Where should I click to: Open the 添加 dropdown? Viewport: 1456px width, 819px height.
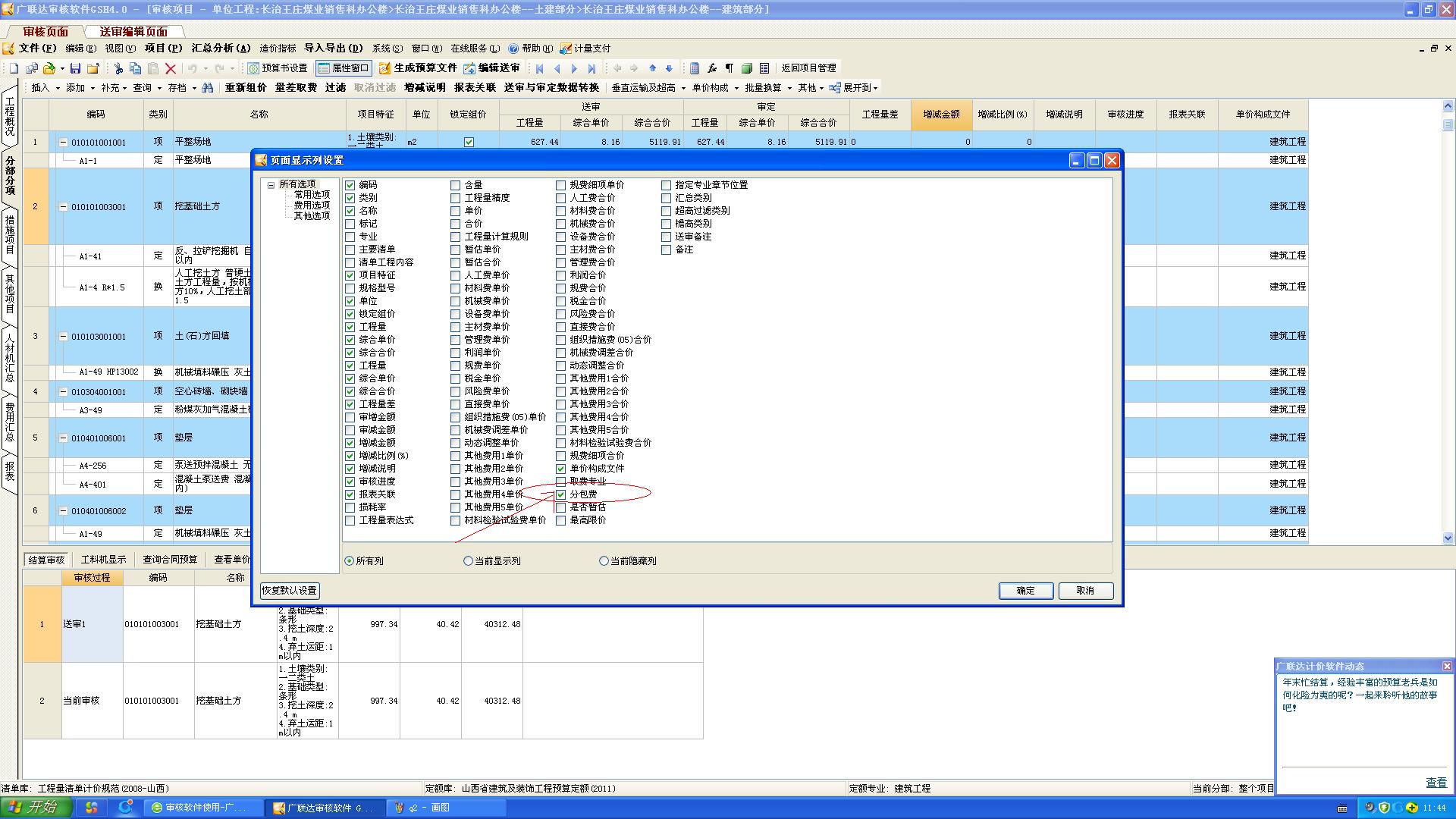79,88
